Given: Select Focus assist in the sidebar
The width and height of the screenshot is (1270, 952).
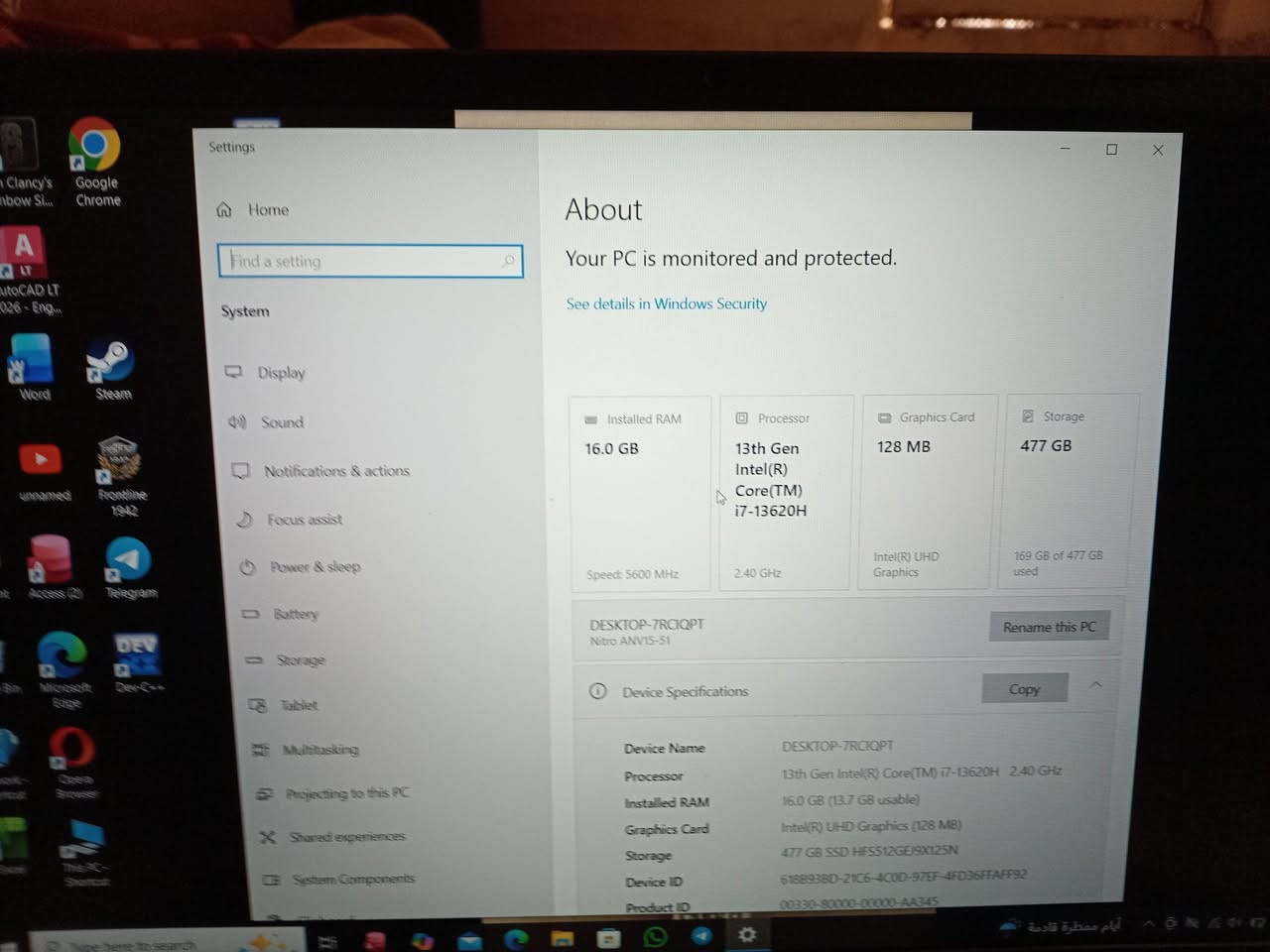Looking at the screenshot, I should click(303, 520).
